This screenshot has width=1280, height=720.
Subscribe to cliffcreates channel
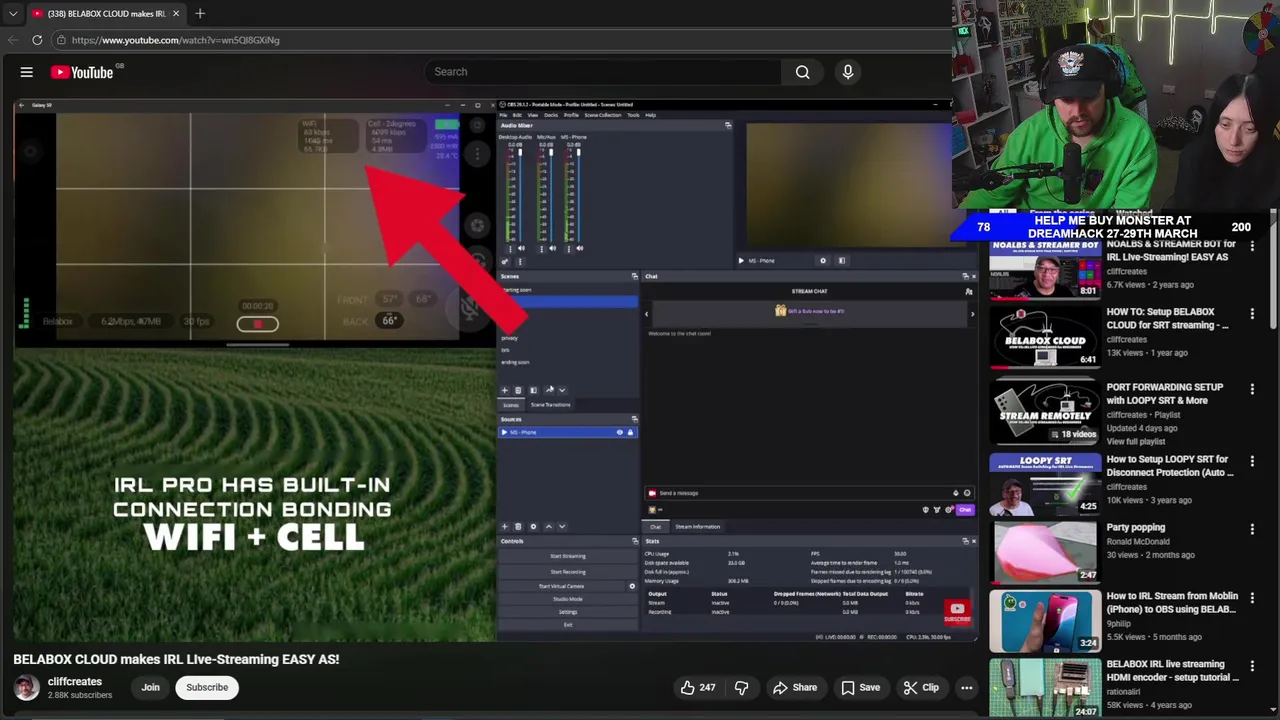point(207,687)
